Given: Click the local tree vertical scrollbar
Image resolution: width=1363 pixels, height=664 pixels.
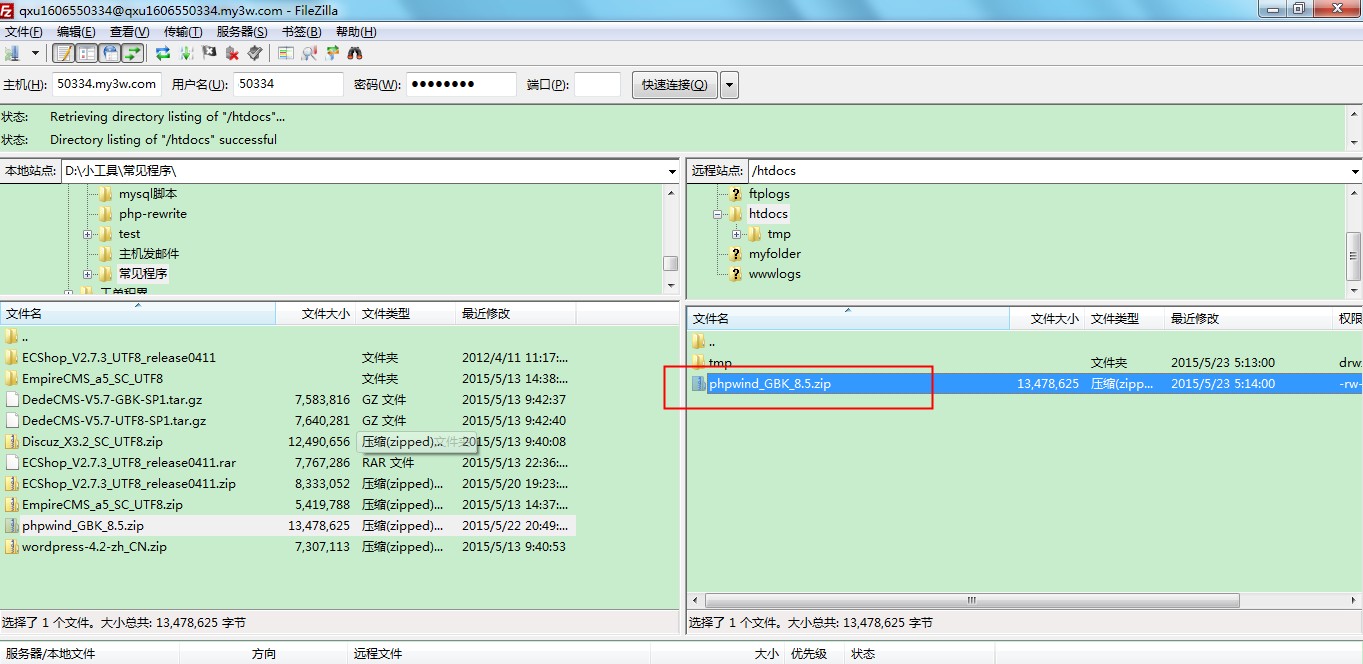Looking at the screenshot, I should (671, 264).
